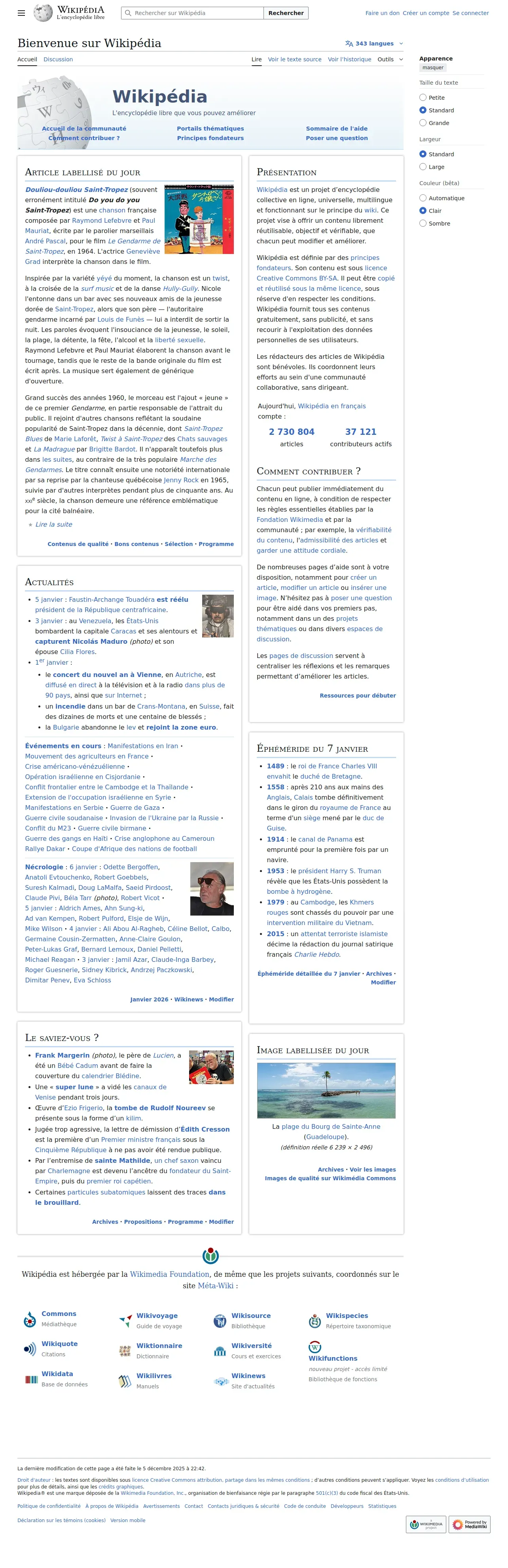Click Janvier 2026 link under Nécrologie
This screenshot has width=508, height=1568.
(x=149, y=999)
